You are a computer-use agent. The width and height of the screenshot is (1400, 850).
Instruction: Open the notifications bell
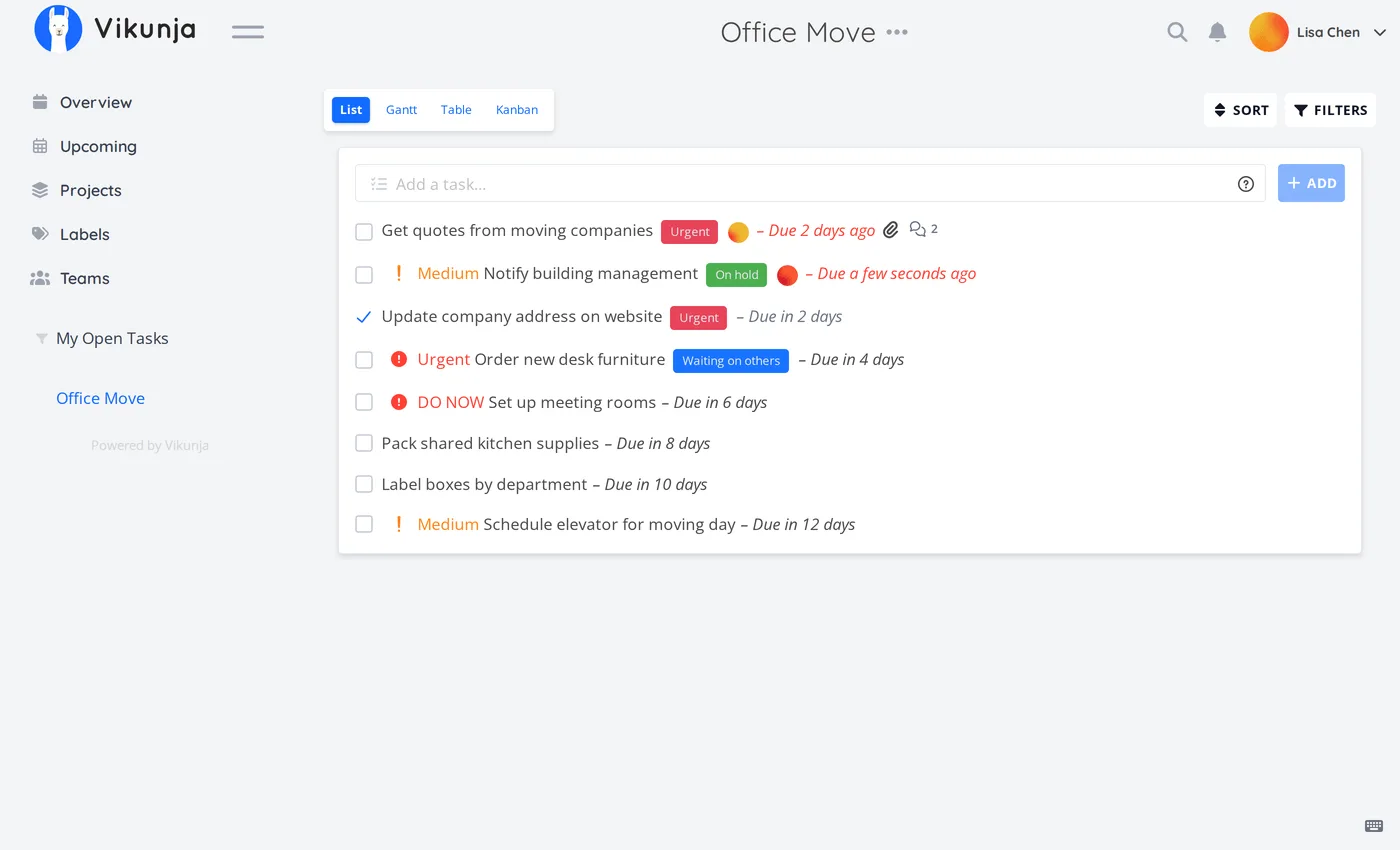click(x=1217, y=32)
